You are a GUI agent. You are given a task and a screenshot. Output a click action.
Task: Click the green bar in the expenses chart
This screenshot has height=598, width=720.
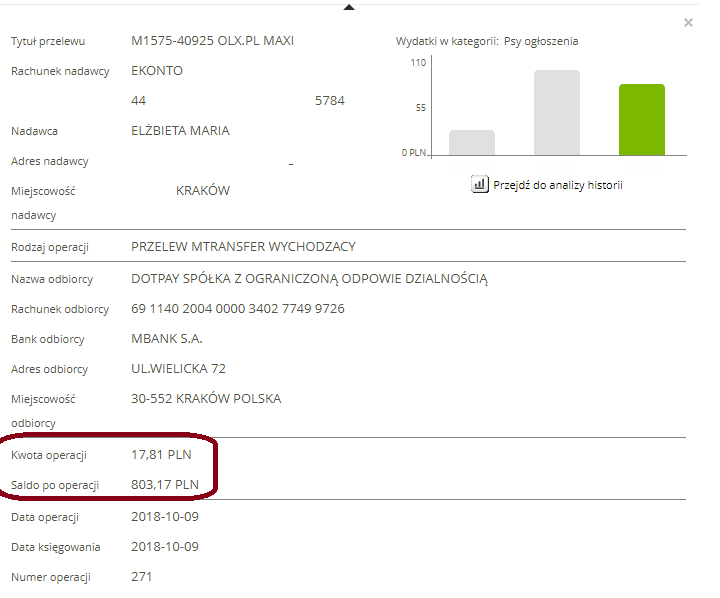click(641, 120)
